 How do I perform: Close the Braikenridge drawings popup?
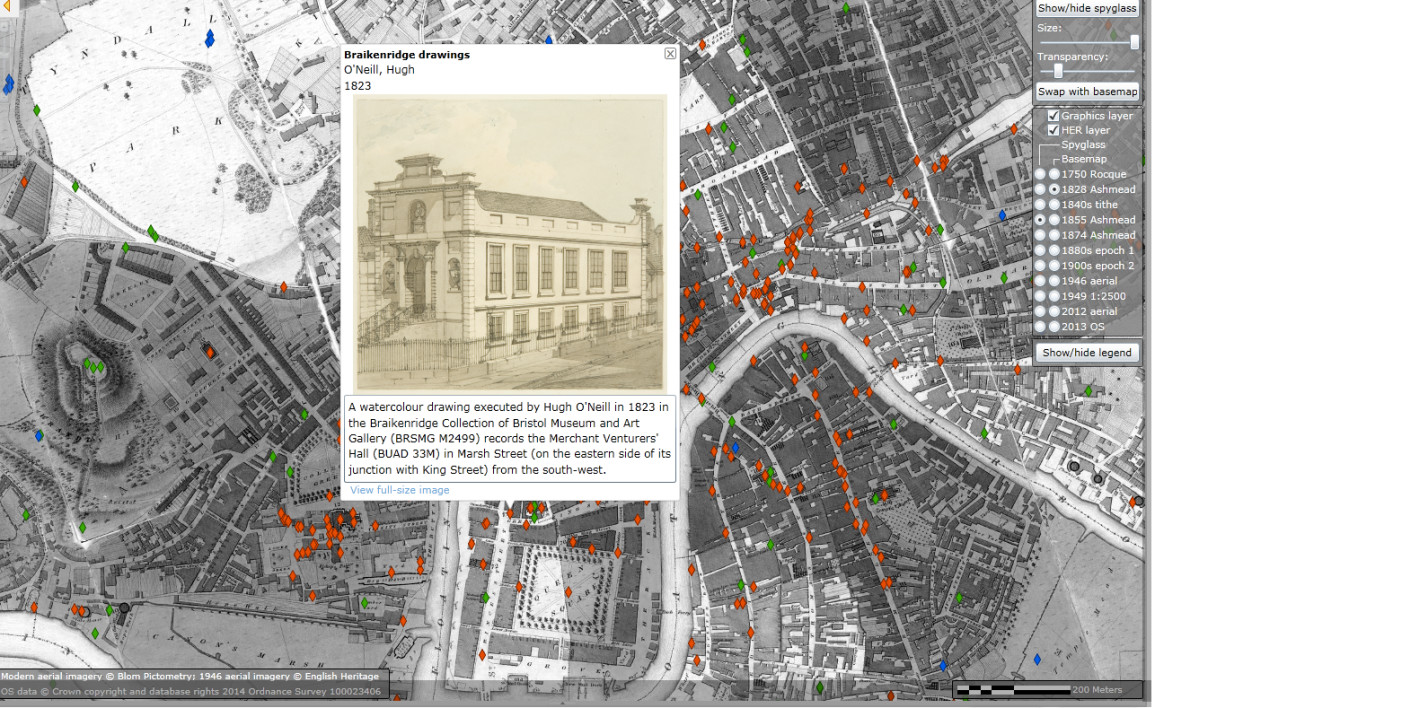click(670, 54)
